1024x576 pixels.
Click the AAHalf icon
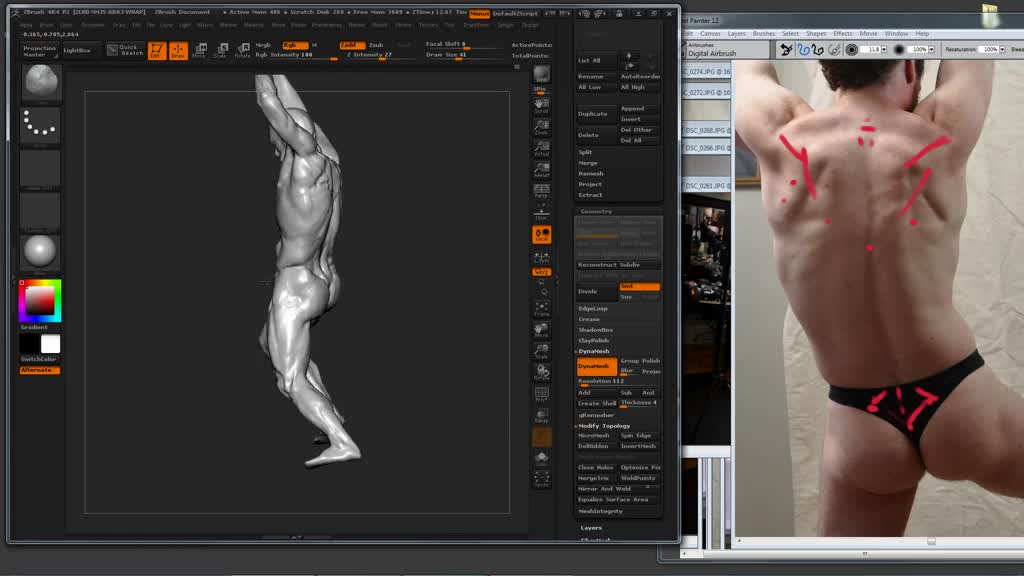tap(541, 170)
